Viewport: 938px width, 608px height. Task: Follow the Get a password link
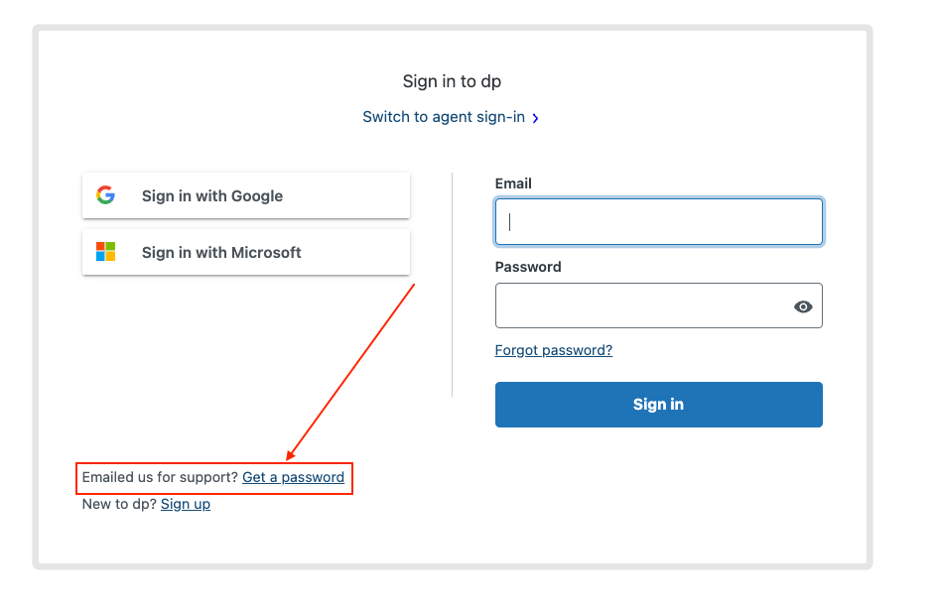click(293, 477)
